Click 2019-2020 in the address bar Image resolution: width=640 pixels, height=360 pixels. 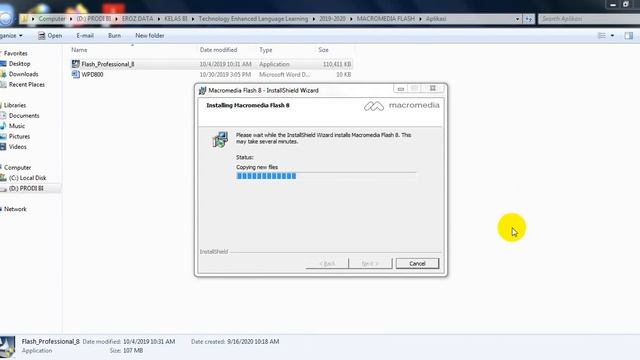click(332, 19)
